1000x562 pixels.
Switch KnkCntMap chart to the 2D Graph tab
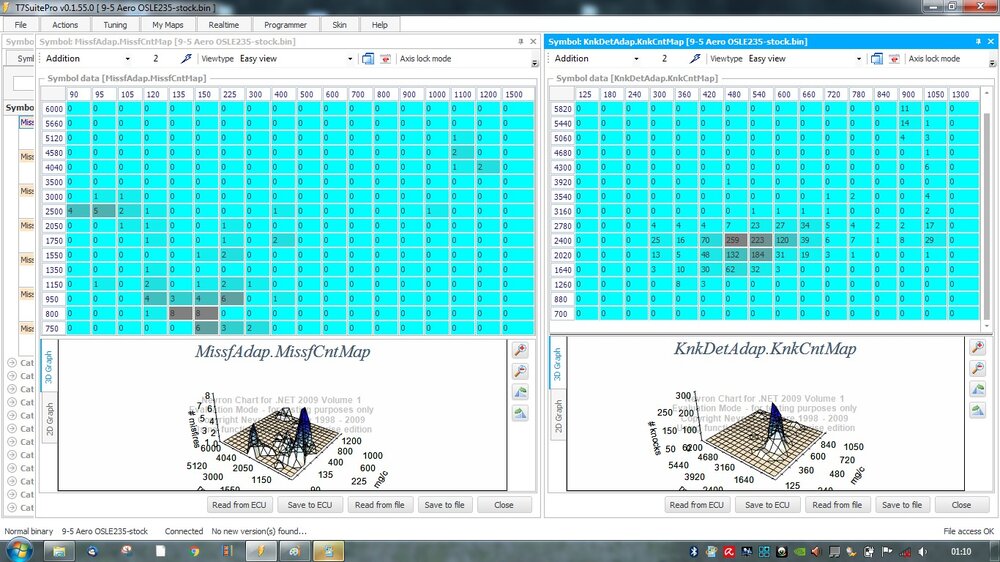(557, 416)
